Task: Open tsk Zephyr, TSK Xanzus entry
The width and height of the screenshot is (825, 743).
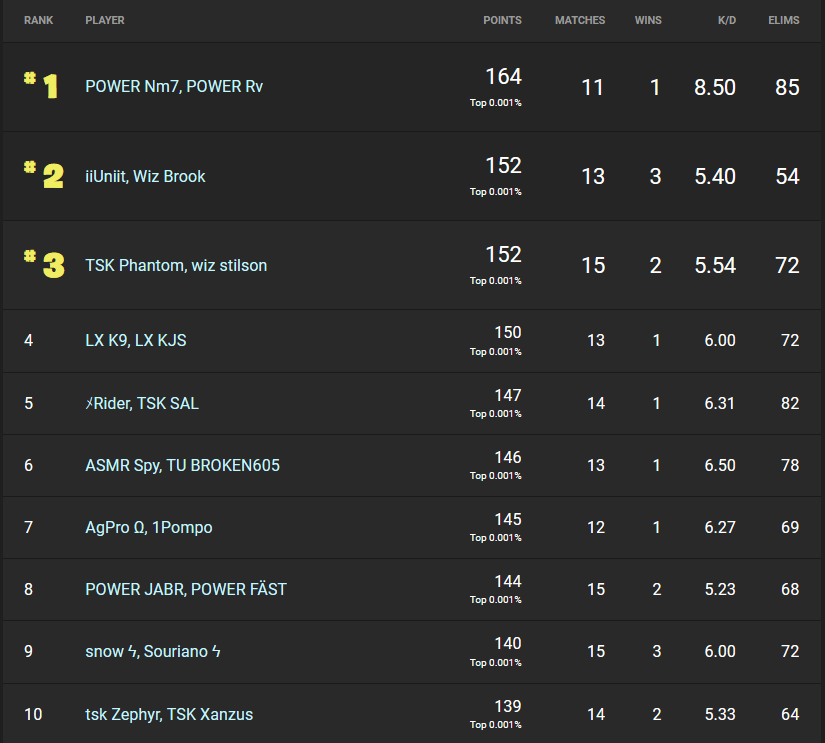Action: tap(169, 714)
